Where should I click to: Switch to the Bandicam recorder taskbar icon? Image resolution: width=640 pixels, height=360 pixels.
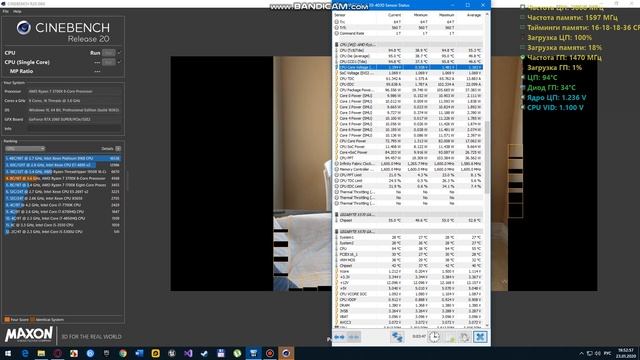270,353
